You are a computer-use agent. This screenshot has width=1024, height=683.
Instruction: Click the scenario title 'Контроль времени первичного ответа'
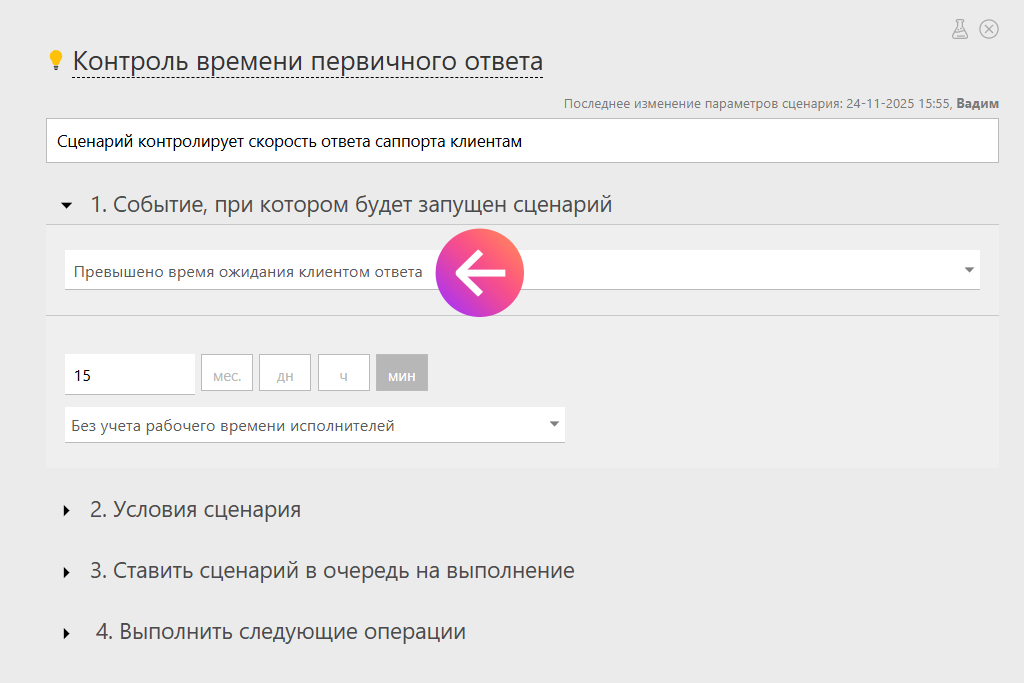point(307,61)
